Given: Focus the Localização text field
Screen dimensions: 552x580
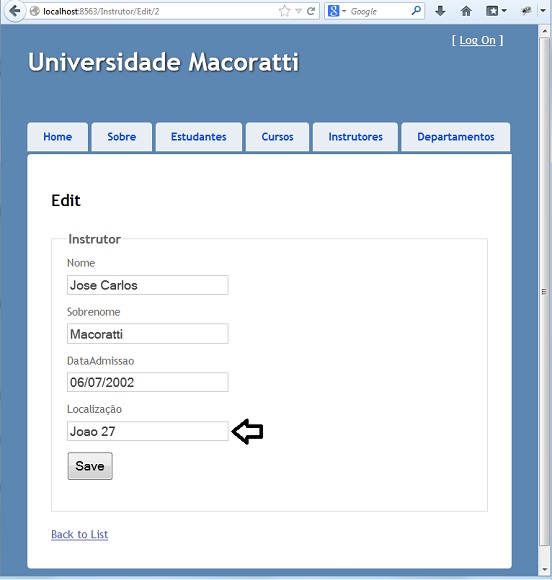Looking at the screenshot, I should tap(148, 431).
